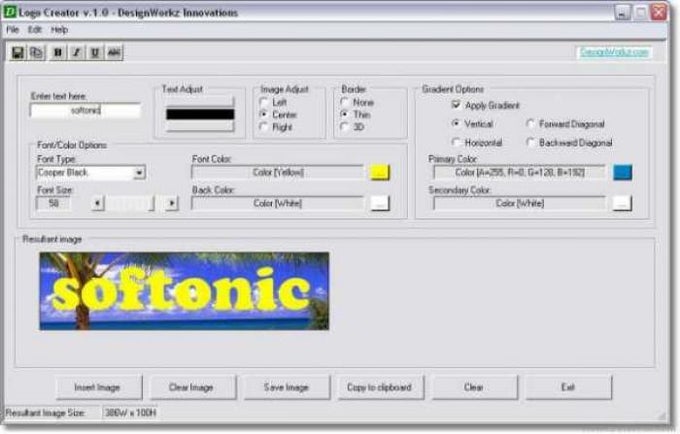Minimize the Logo Creator window
Image resolution: width=680 pixels, height=434 pixels.
(622, 13)
